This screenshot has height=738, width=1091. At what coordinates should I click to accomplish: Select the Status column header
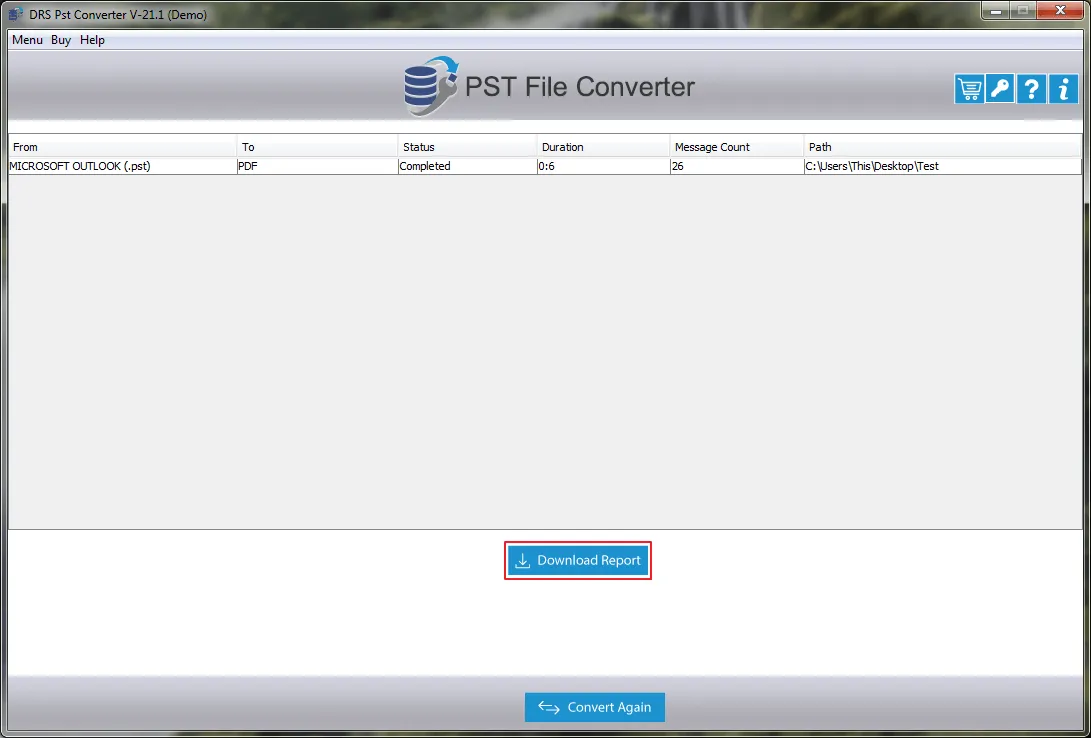tap(467, 147)
